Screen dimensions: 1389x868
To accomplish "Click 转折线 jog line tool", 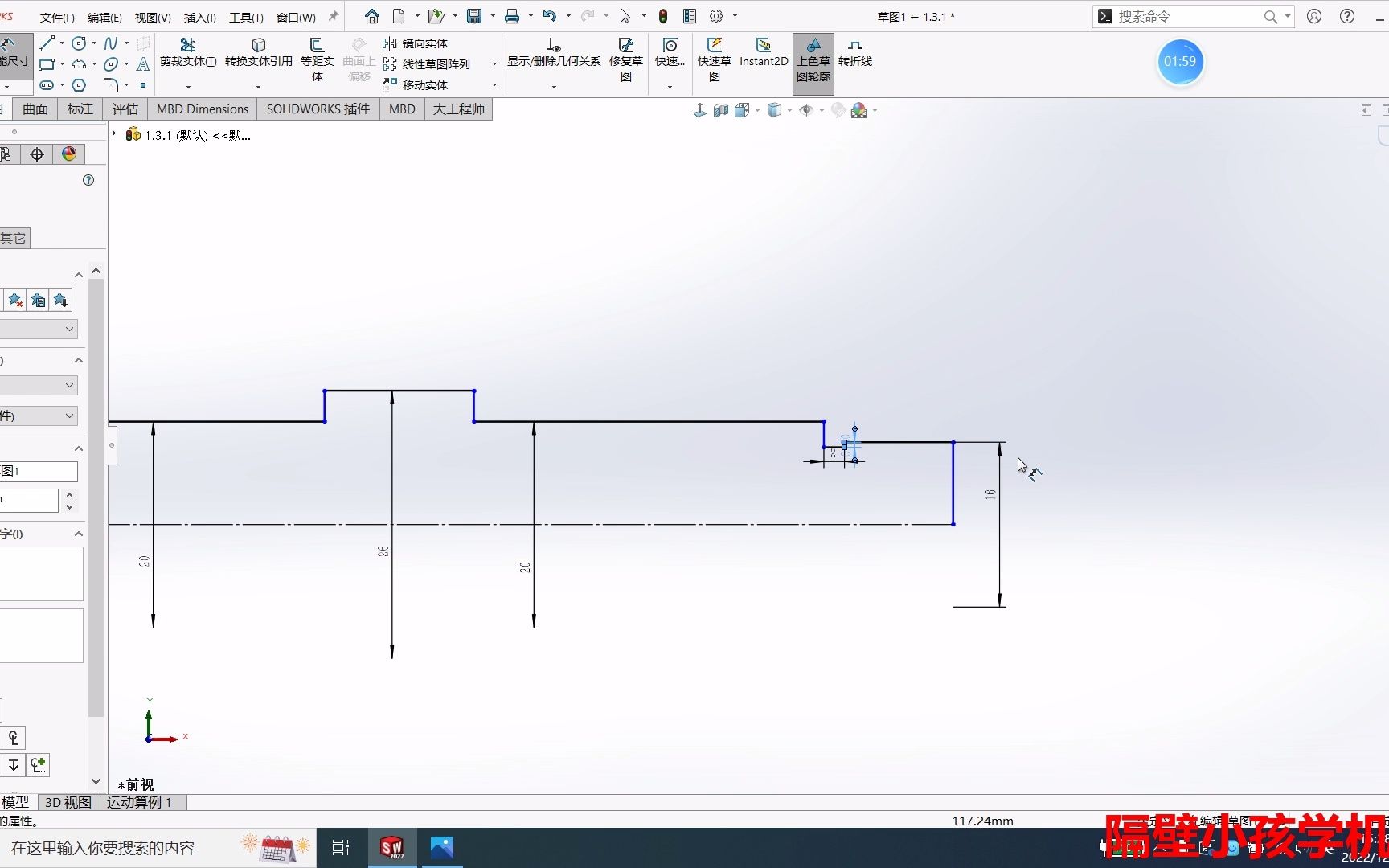I will point(855,53).
